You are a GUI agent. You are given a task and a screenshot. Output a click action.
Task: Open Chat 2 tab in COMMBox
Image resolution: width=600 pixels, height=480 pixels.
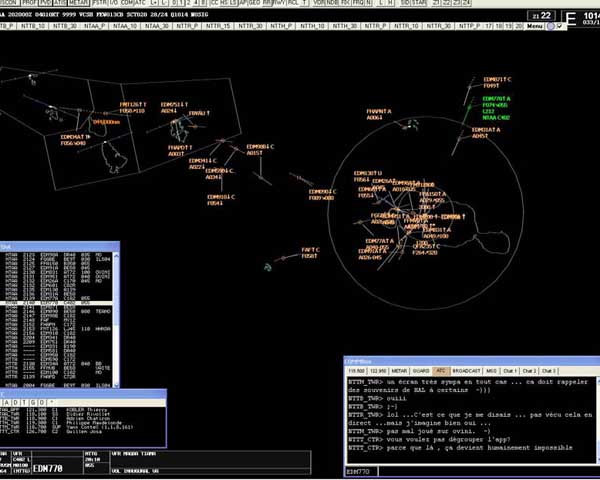click(529, 371)
